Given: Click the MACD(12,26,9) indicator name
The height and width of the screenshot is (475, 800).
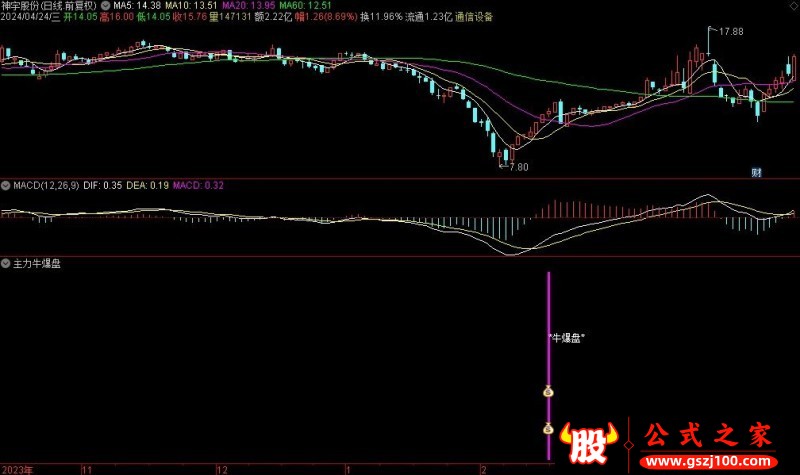Looking at the screenshot, I should click(46, 186).
